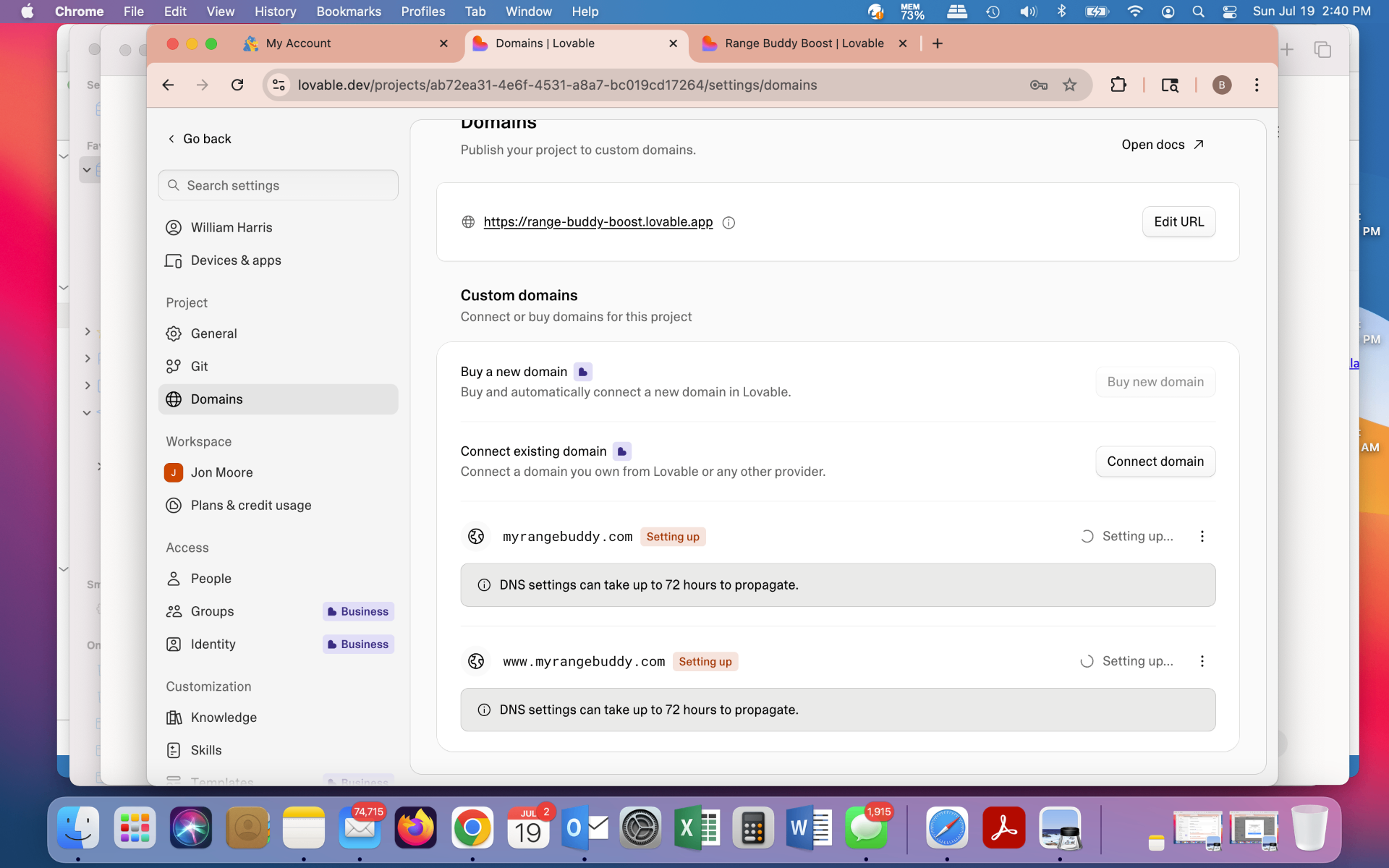The image size is (1389, 868).
Task: Click the globe icon beside the project URL
Action: 468,222
